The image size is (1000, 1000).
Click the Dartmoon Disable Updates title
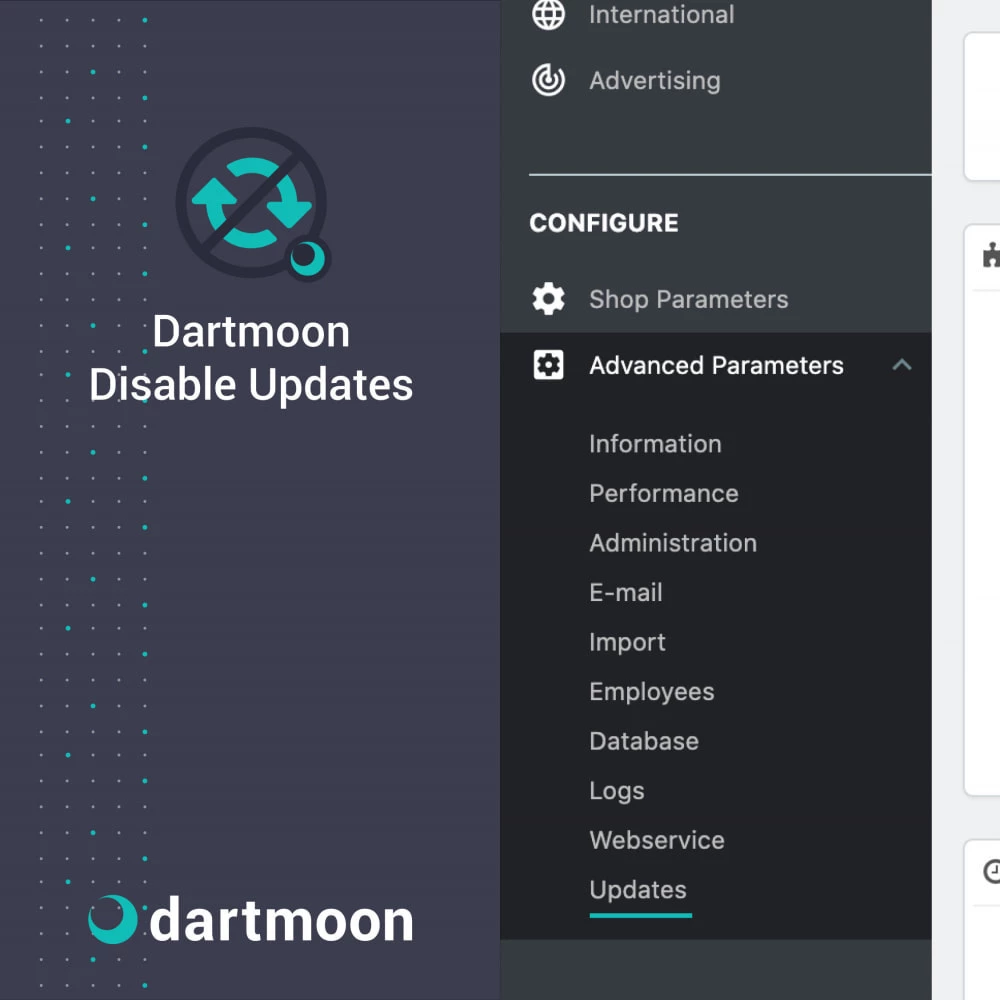(x=251, y=358)
